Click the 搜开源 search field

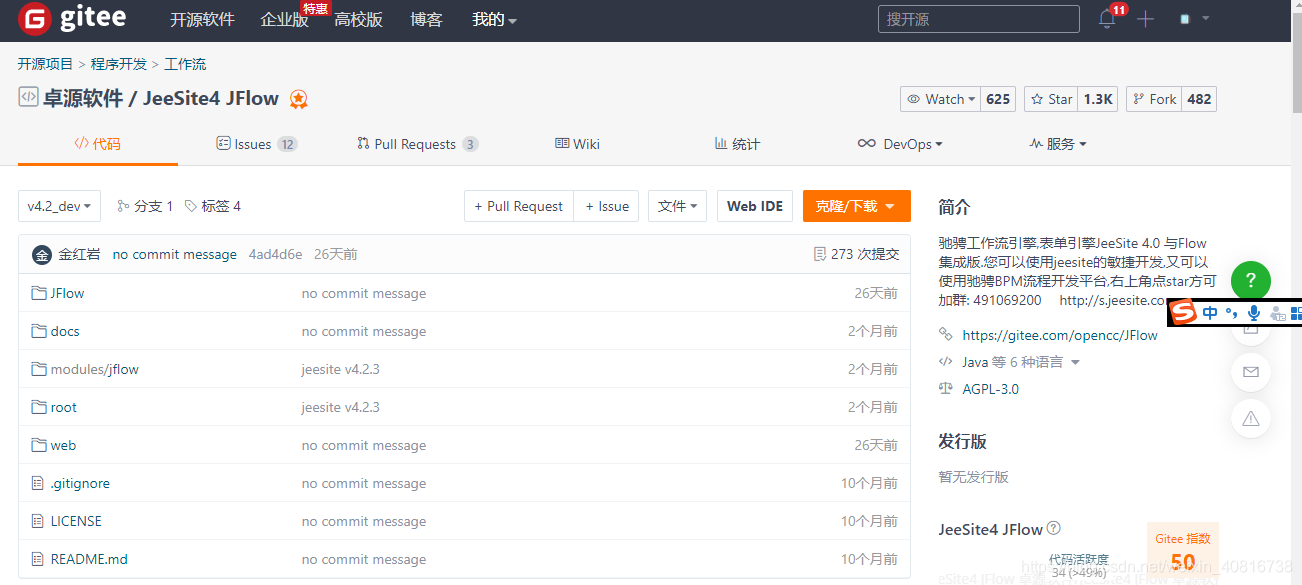click(x=978, y=19)
